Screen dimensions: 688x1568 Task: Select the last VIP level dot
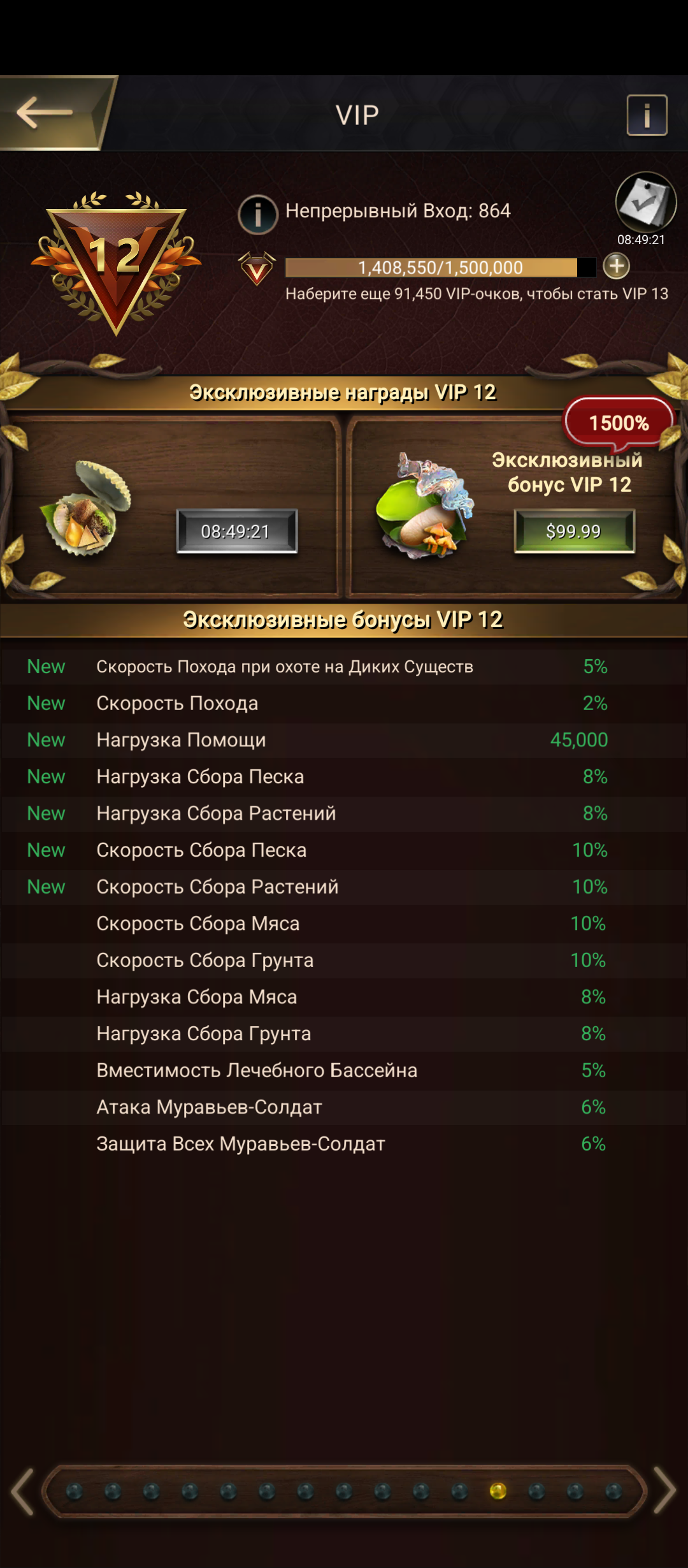[x=613, y=1491]
